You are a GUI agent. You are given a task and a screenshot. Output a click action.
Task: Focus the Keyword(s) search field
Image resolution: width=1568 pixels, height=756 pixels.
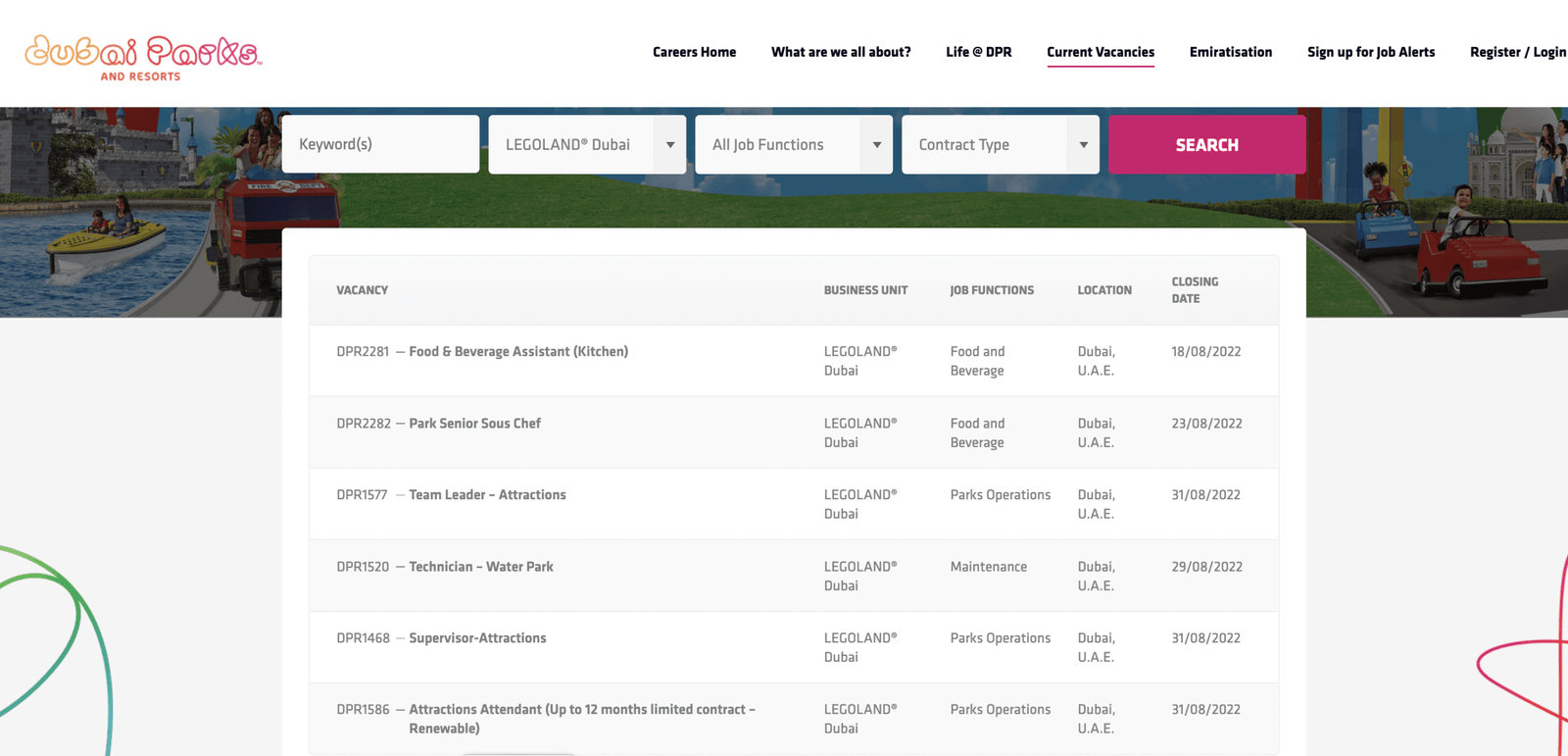click(380, 144)
